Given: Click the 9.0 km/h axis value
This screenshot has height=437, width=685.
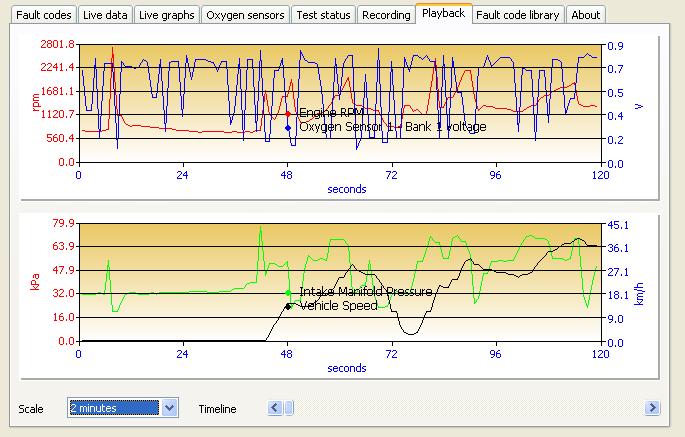Looking at the screenshot, I should coord(615,319).
